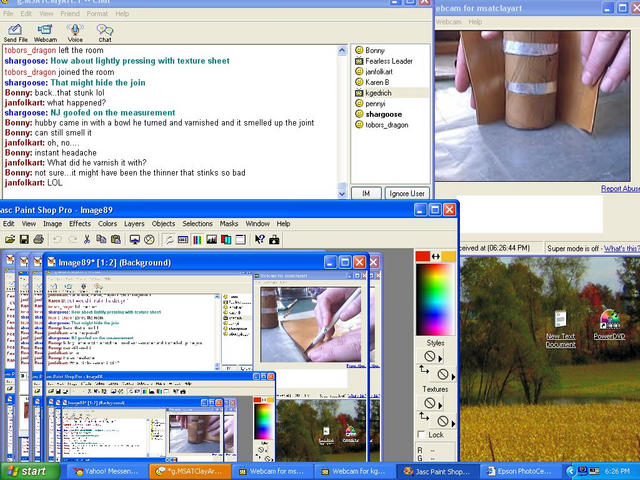Click the Normal Viewing round icon
640x480 pixels.
tap(149, 240)
